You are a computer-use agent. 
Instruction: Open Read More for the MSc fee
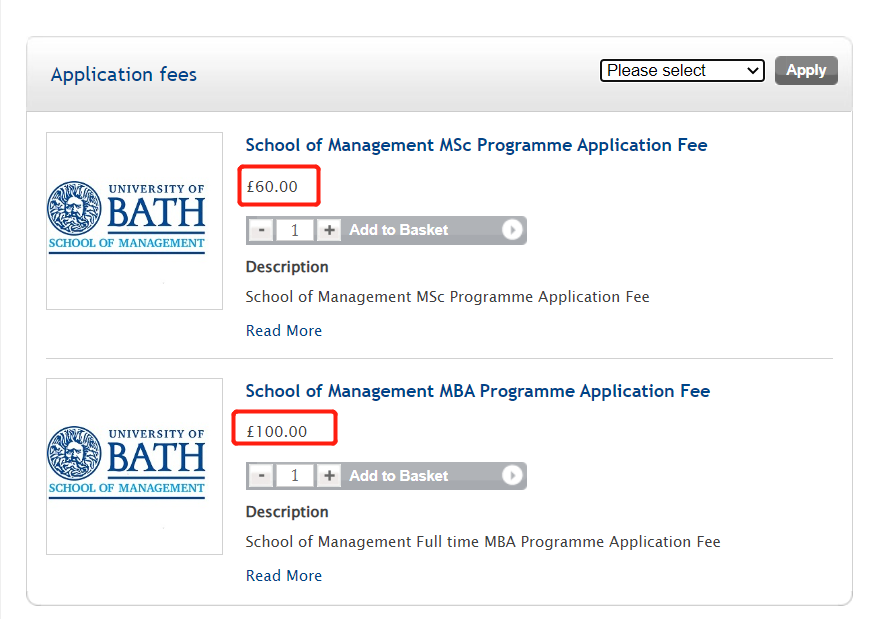(x=284, y=331)
